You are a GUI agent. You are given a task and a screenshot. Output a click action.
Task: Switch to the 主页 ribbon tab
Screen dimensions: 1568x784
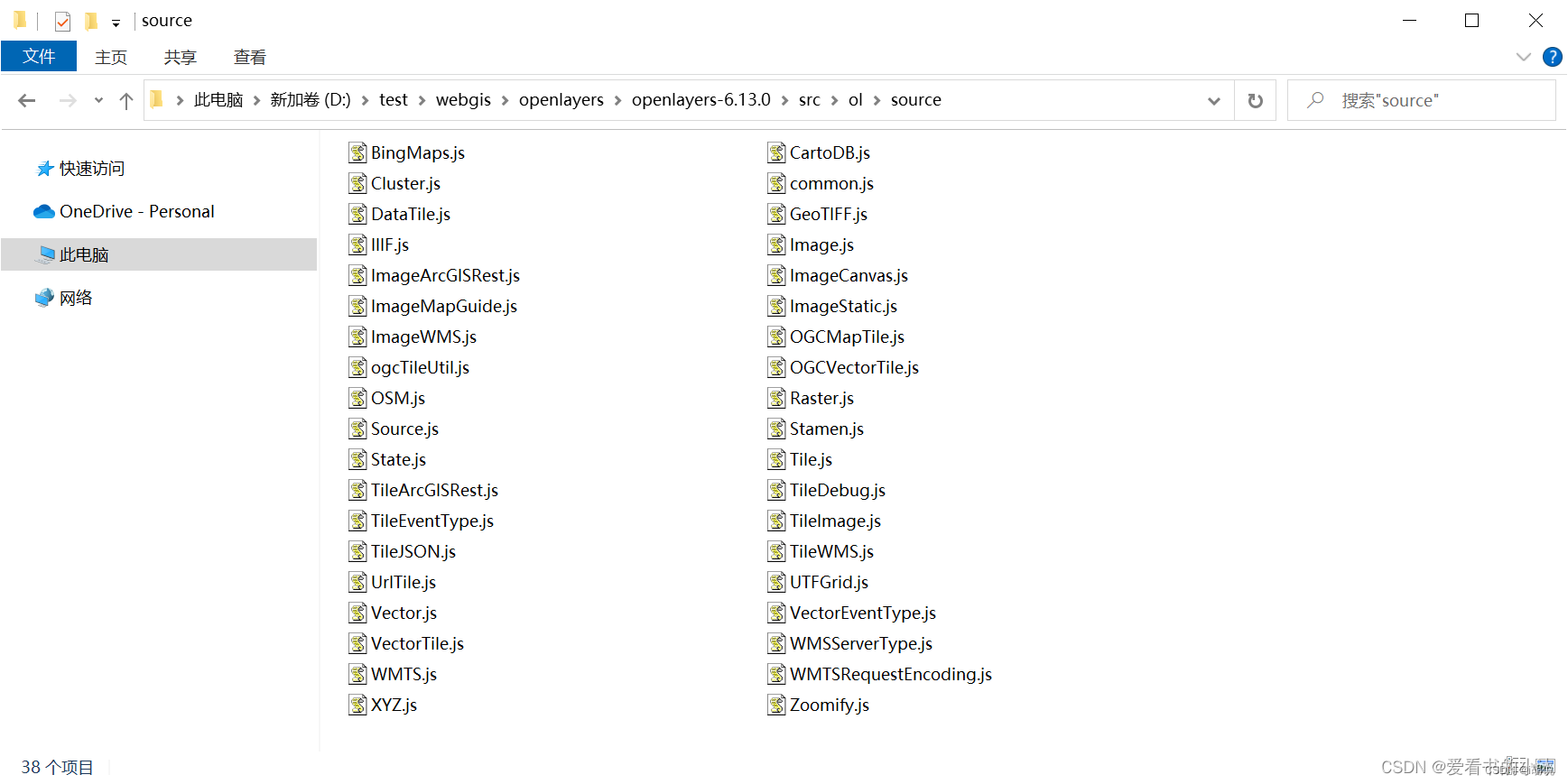[111, 57]
